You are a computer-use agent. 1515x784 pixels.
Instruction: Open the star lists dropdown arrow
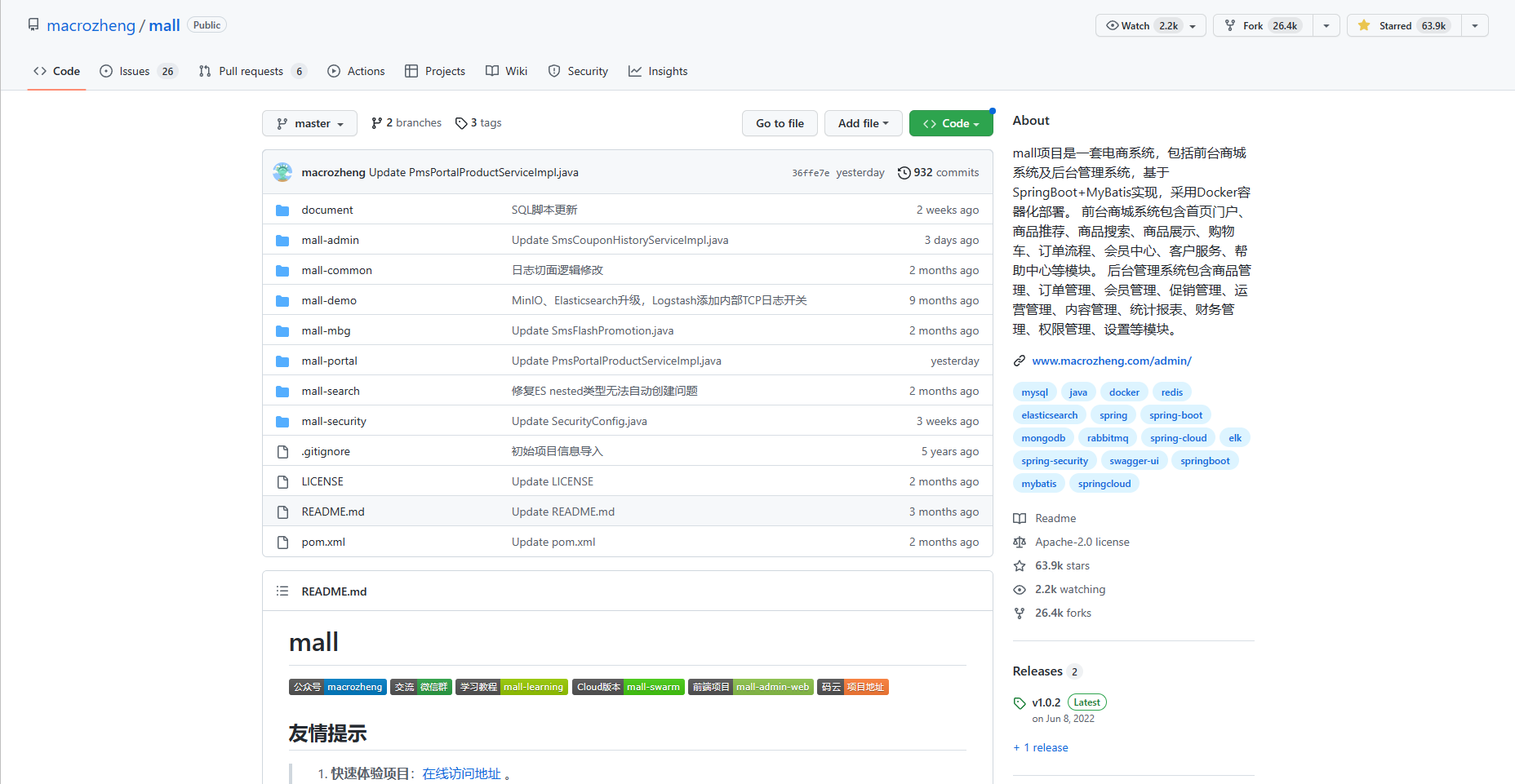1475,25
